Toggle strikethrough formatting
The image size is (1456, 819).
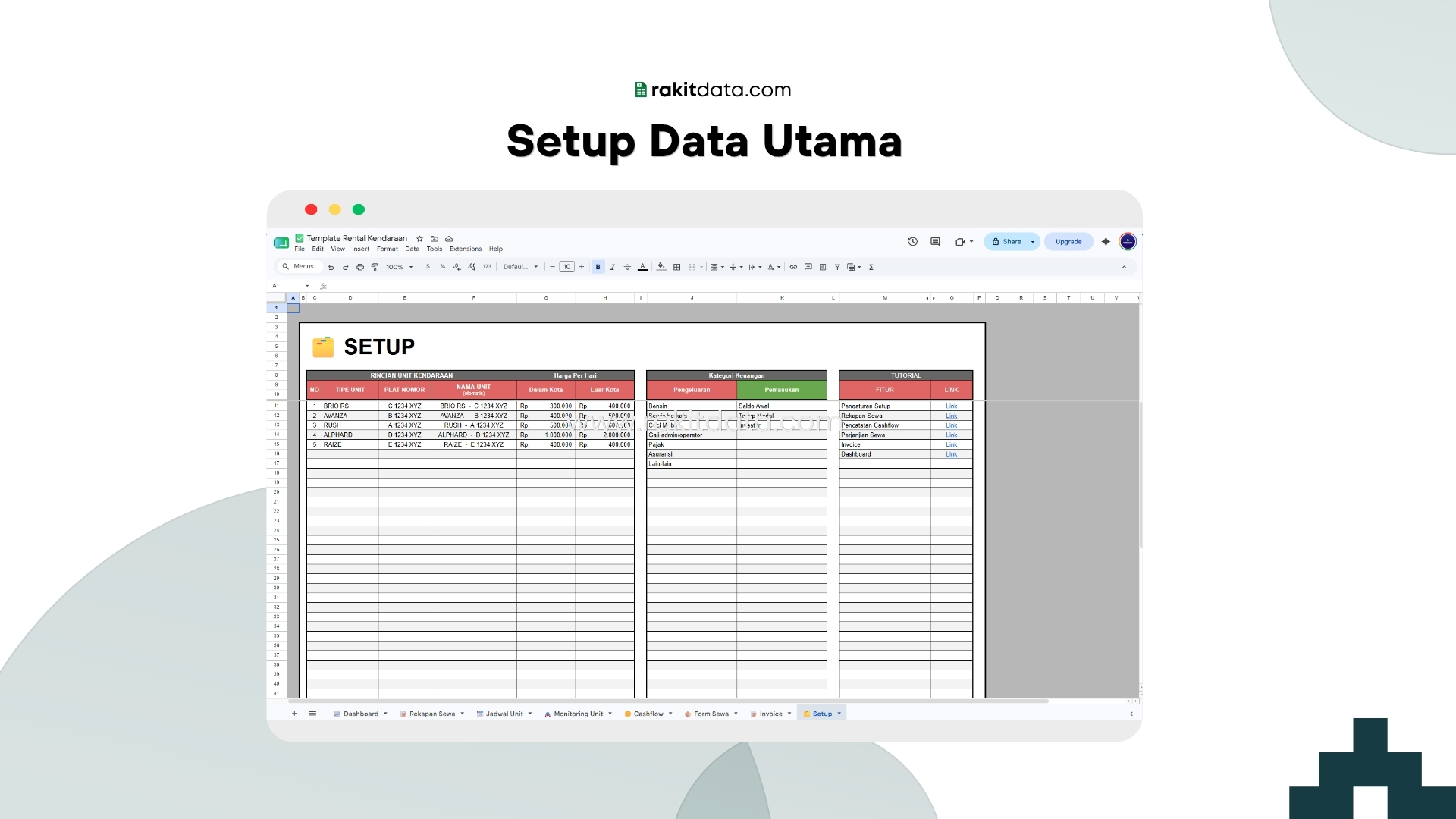tap(627, 267)
